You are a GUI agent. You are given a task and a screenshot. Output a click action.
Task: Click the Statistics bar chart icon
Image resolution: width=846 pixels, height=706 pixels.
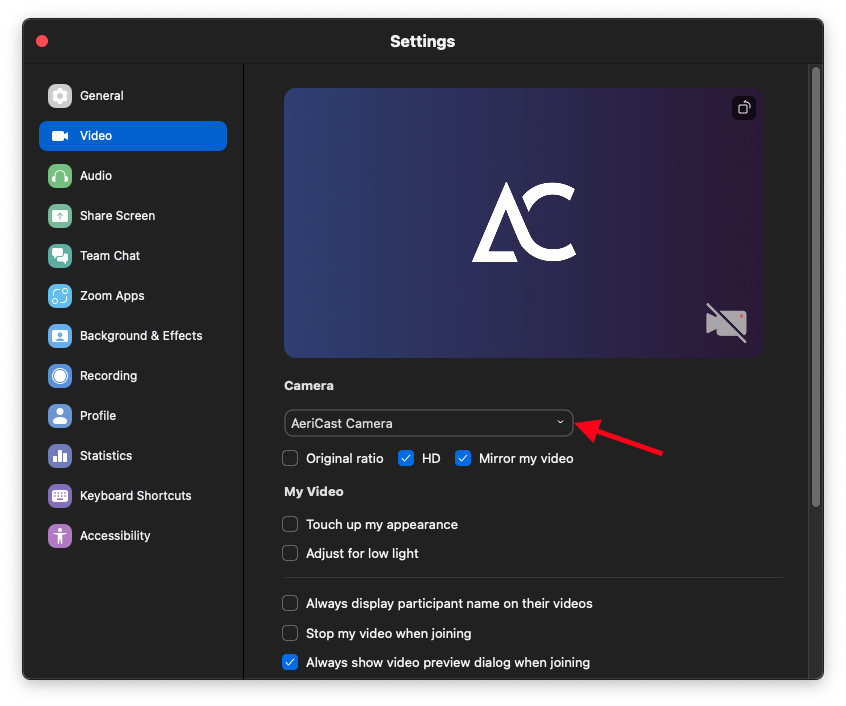(60, 456)
